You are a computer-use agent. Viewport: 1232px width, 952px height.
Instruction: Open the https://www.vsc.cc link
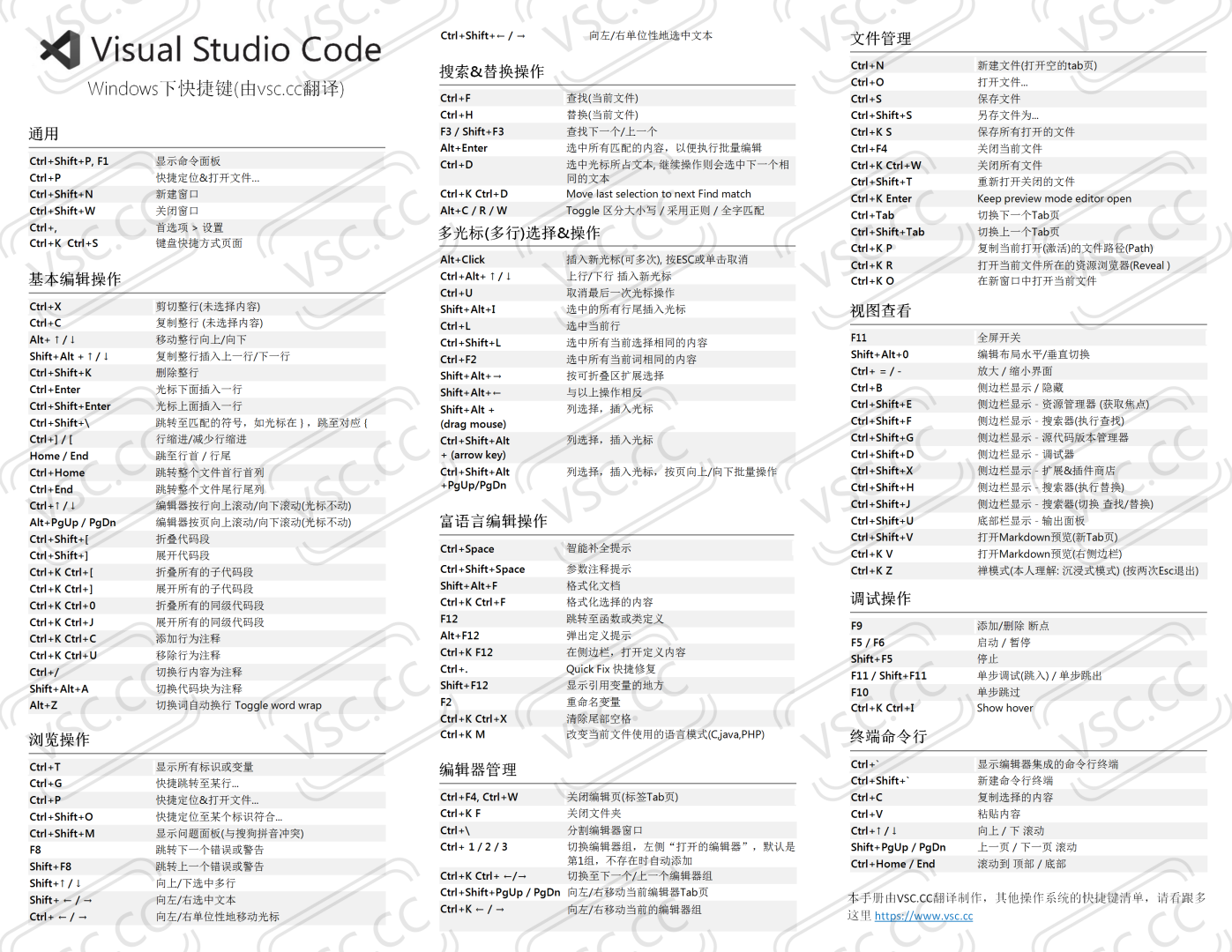(x=923, y=916)
